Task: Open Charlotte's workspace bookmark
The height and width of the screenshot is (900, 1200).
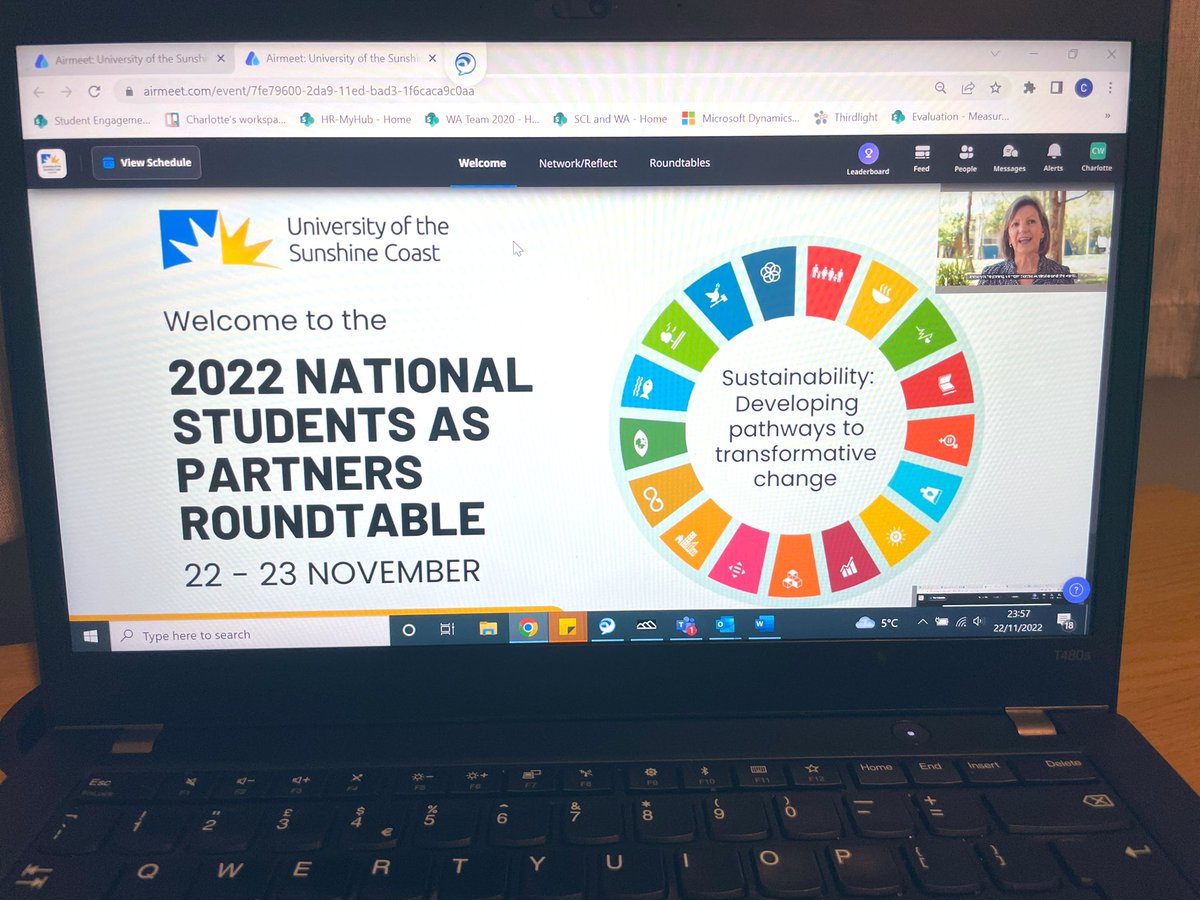Action: [x=226, y=119]
